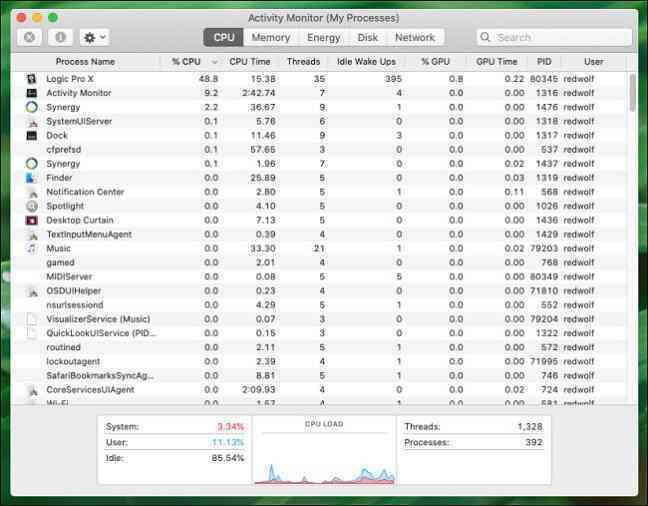This screenshot has height=506, width=648.
Task: Click total Processes value 392
Action: (x=534, y=442)
